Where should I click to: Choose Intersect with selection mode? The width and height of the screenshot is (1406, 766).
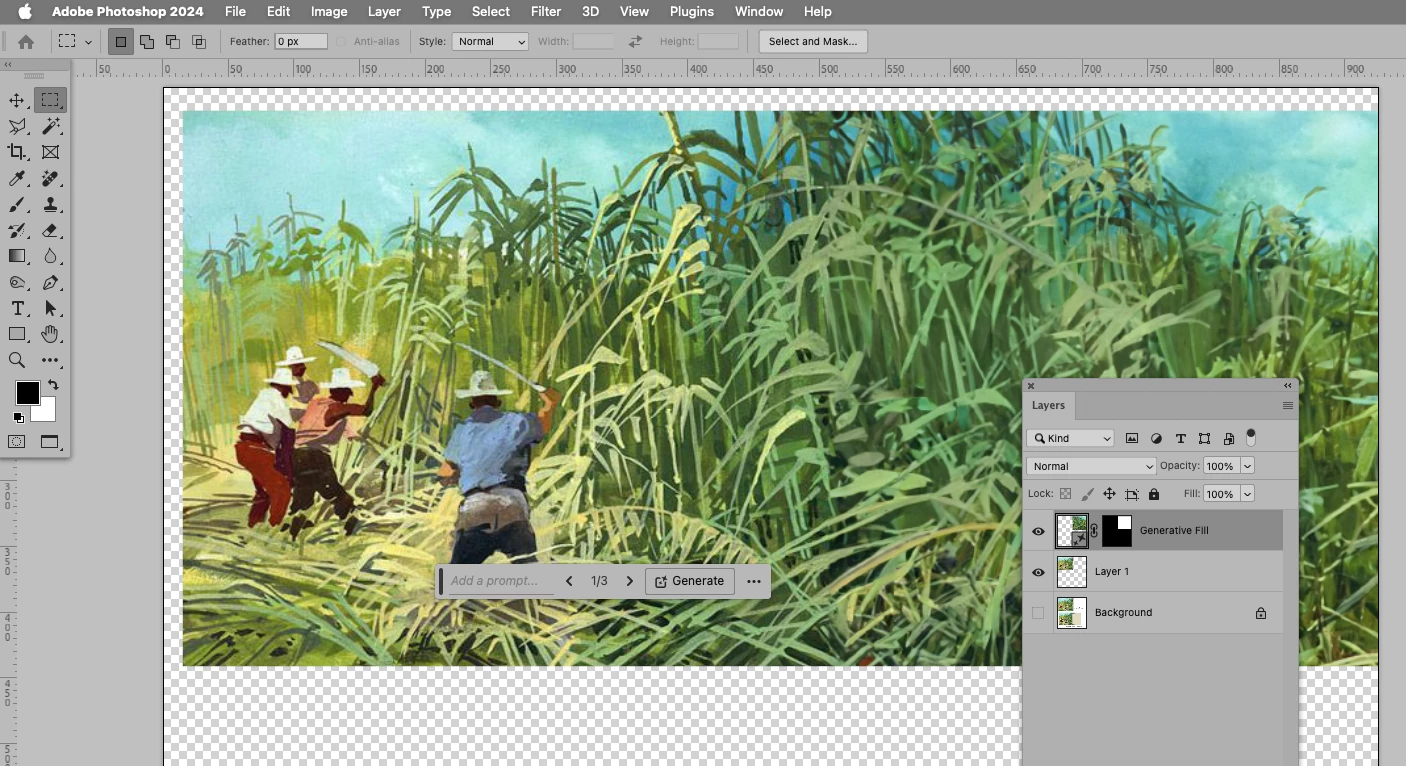tap(199, 41)
